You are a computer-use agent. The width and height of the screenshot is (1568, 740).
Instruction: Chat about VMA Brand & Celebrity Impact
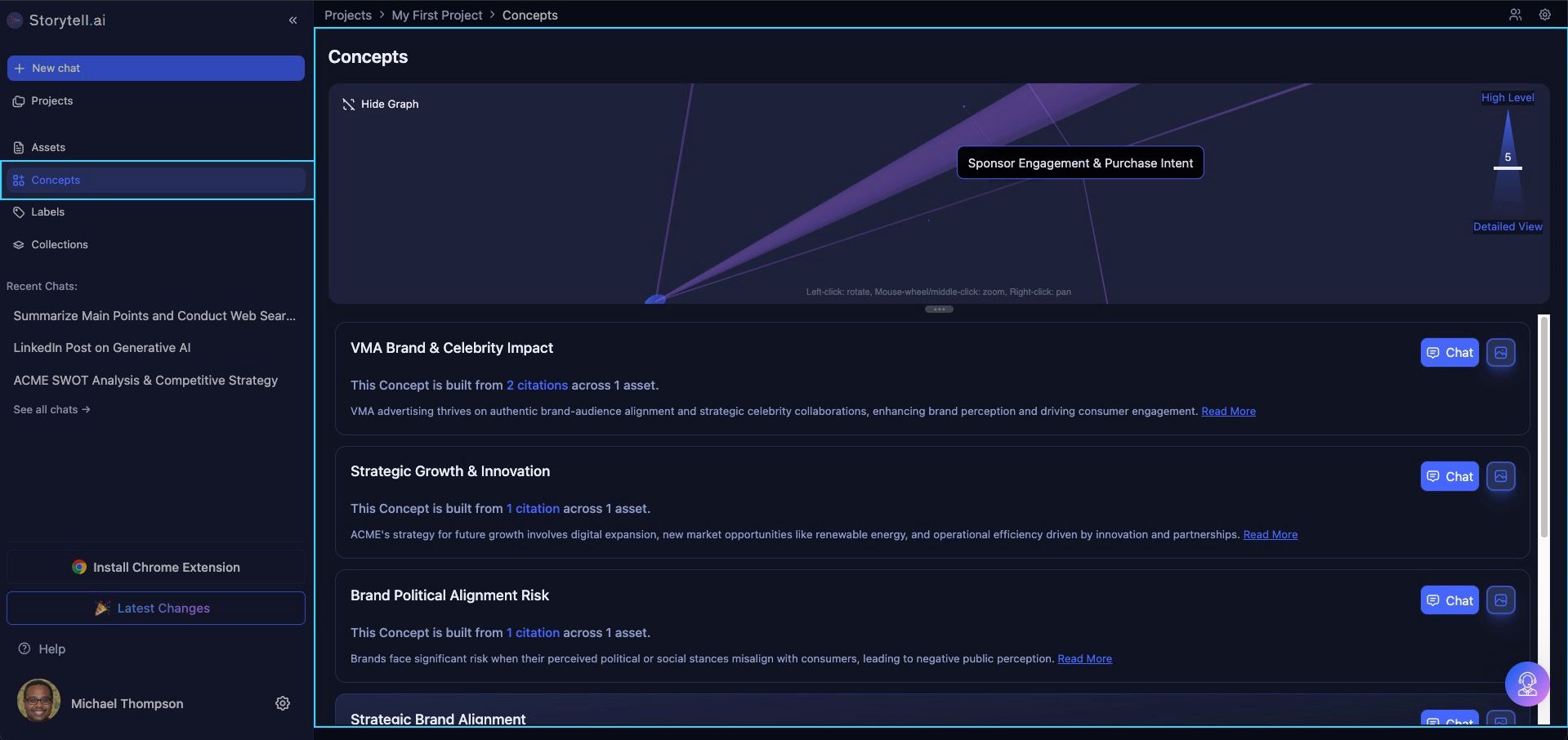point(1449,353)
